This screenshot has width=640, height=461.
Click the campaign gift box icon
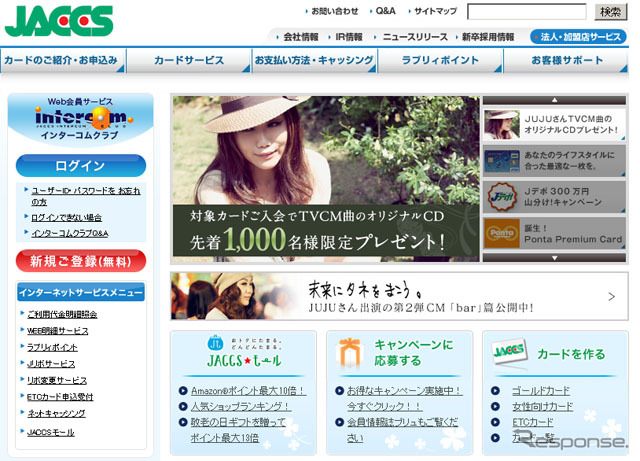click(349, 352)
